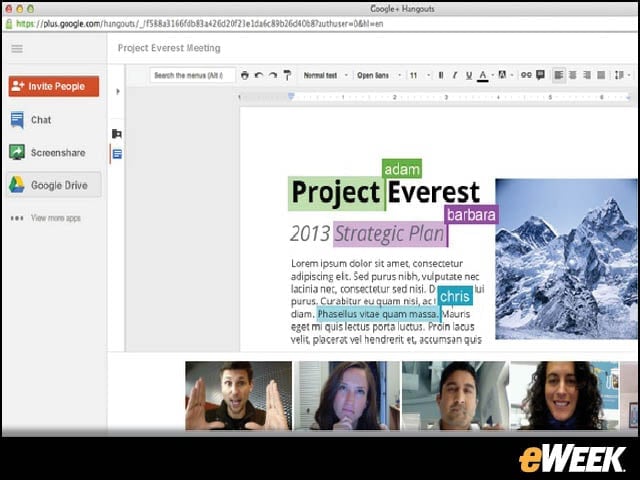Screen dimensions: 640x480
Task: Click View more apps
Action: click(56, 218)
